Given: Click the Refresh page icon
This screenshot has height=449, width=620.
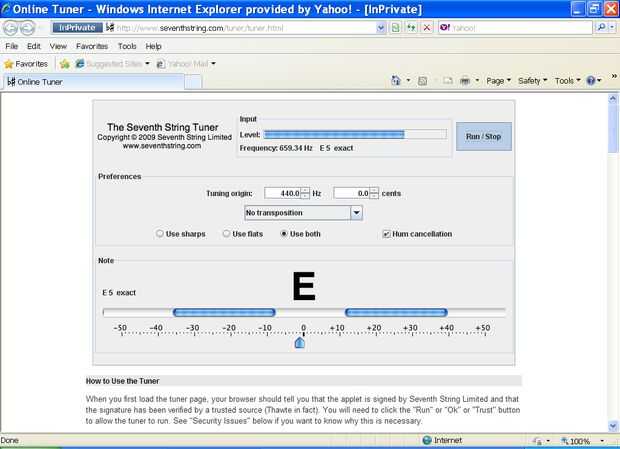Looking at the screenshot, I should click(411, 28).
